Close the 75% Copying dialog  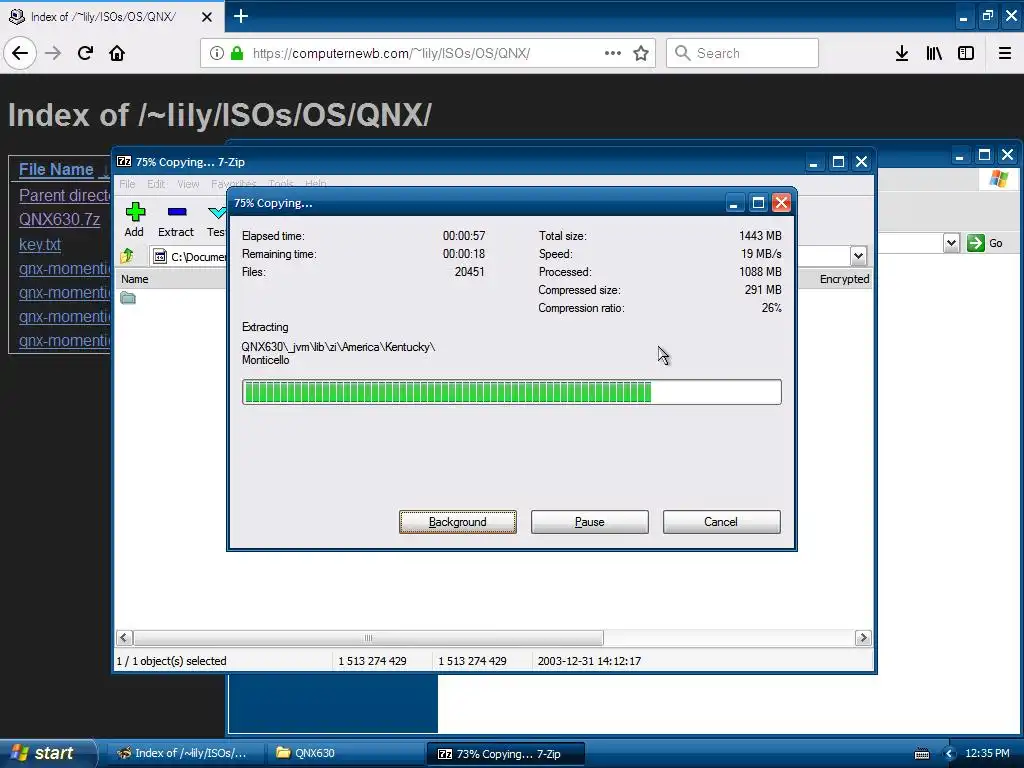coord(781,203)
